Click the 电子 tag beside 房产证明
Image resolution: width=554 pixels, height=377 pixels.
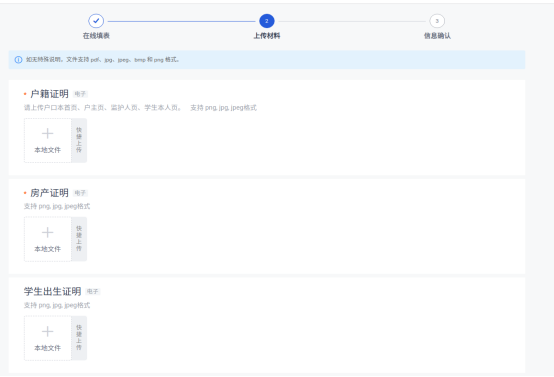(x=80, y=193)
